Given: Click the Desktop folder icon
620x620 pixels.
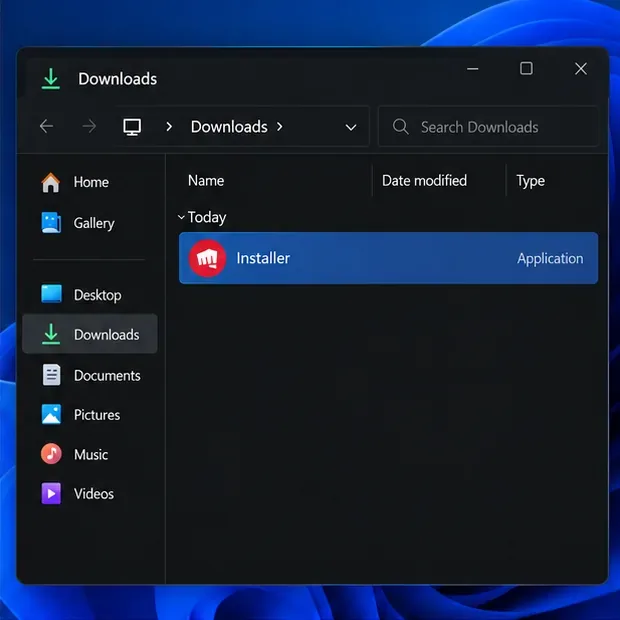Looking at the screenshot, I should pyautogui.click(x=51, y=294).
